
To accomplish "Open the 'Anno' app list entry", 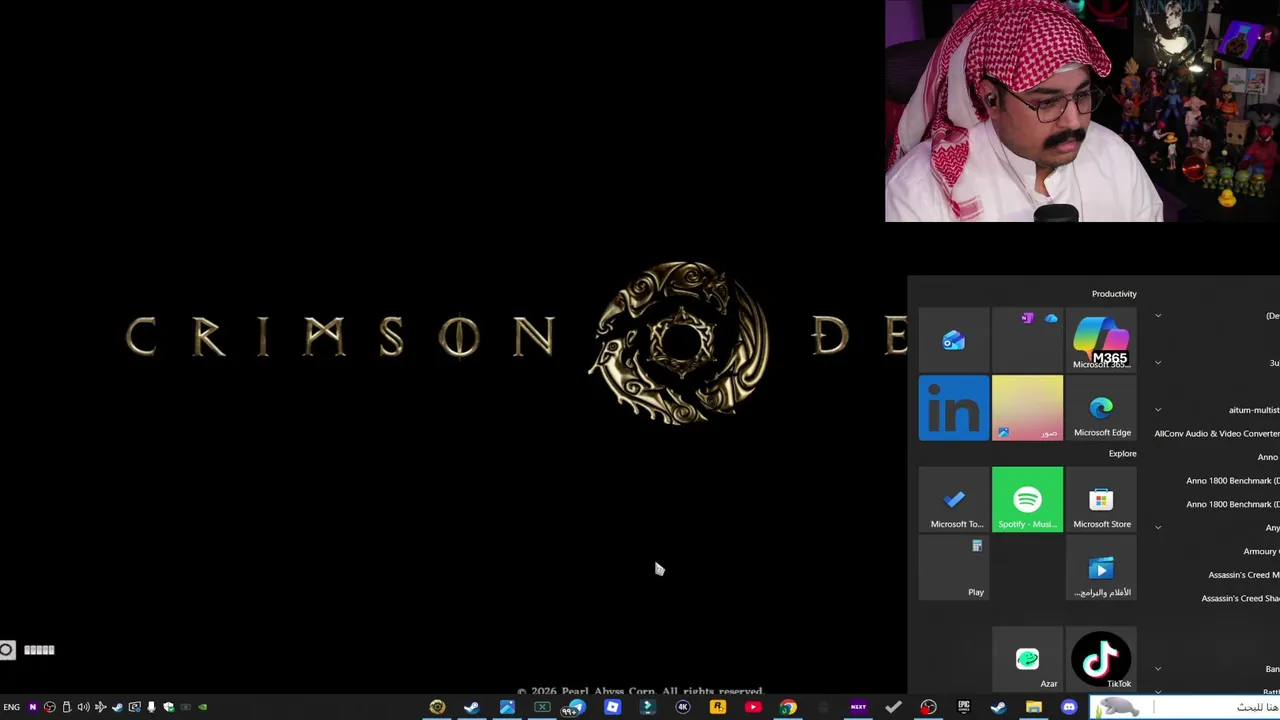I will coord(1268,457).
